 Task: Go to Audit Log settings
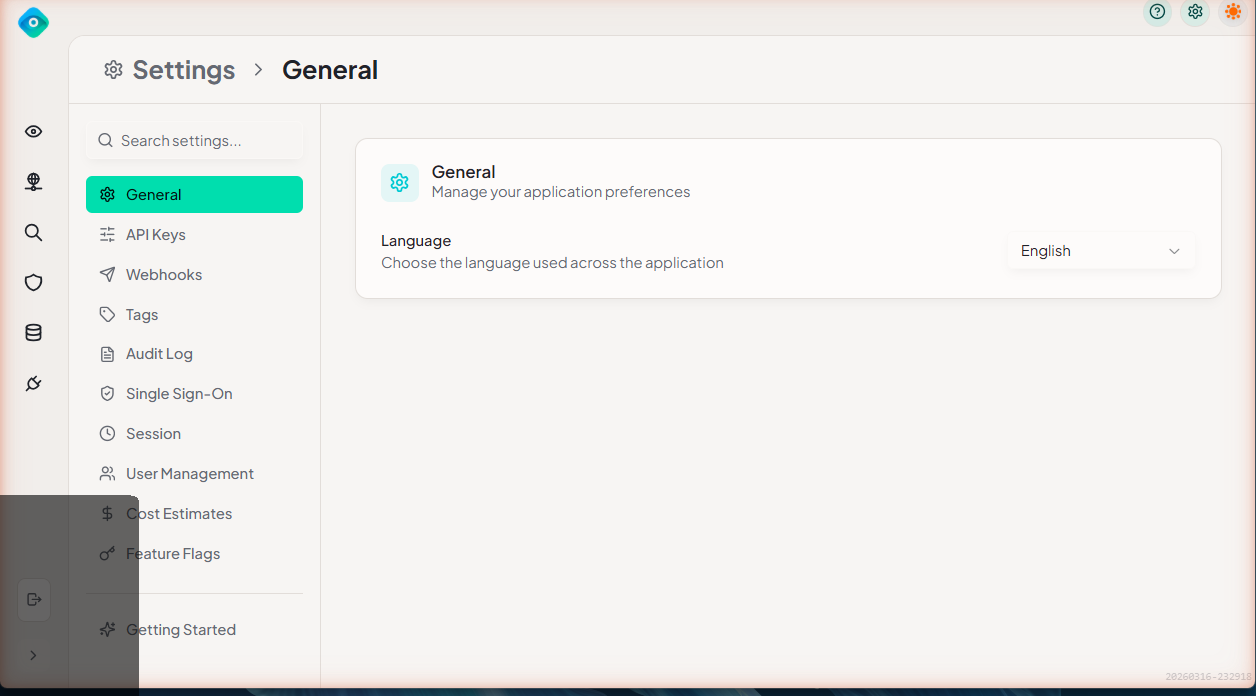[159, 354]
